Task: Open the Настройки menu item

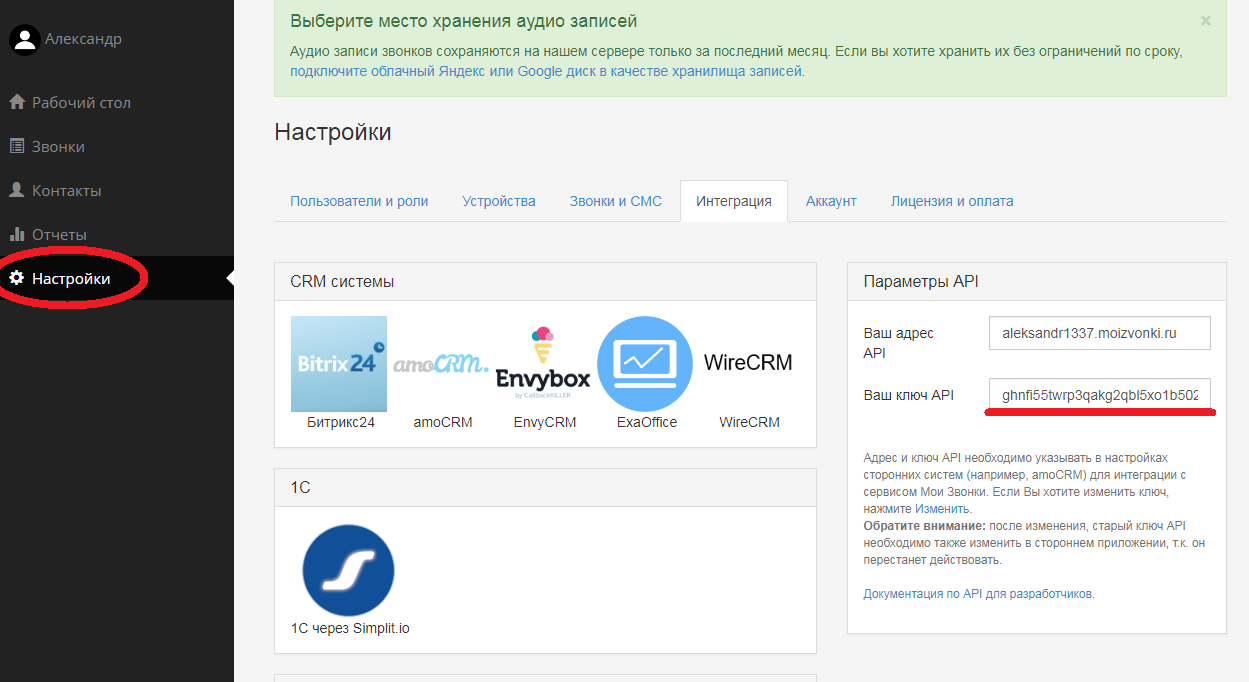Action: click(117, 278)
